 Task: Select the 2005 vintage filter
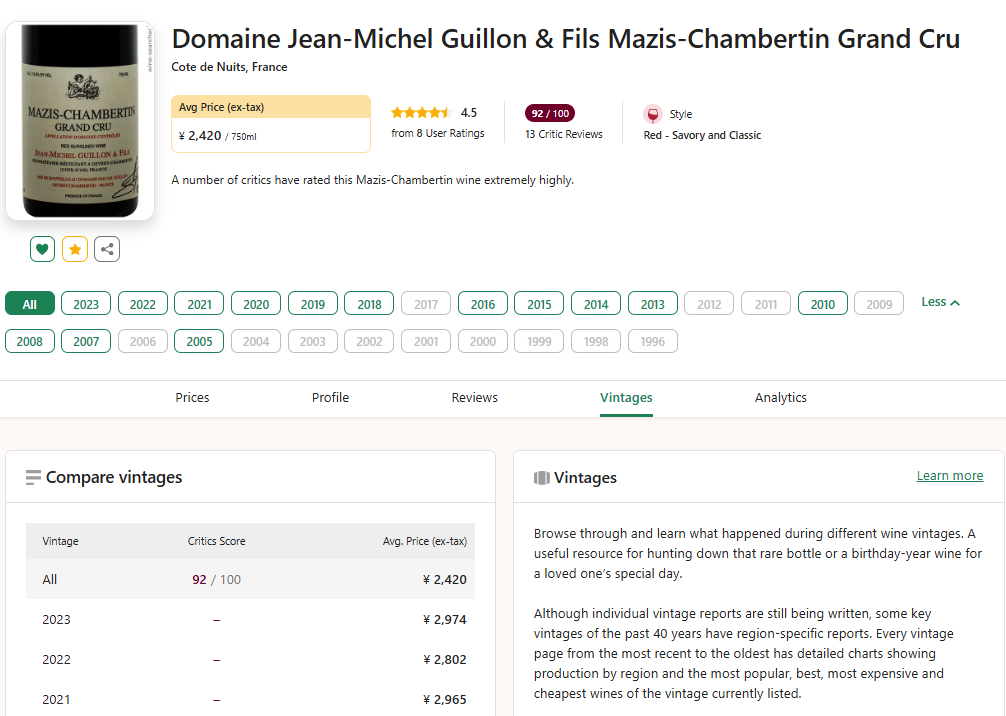(199, 342)
